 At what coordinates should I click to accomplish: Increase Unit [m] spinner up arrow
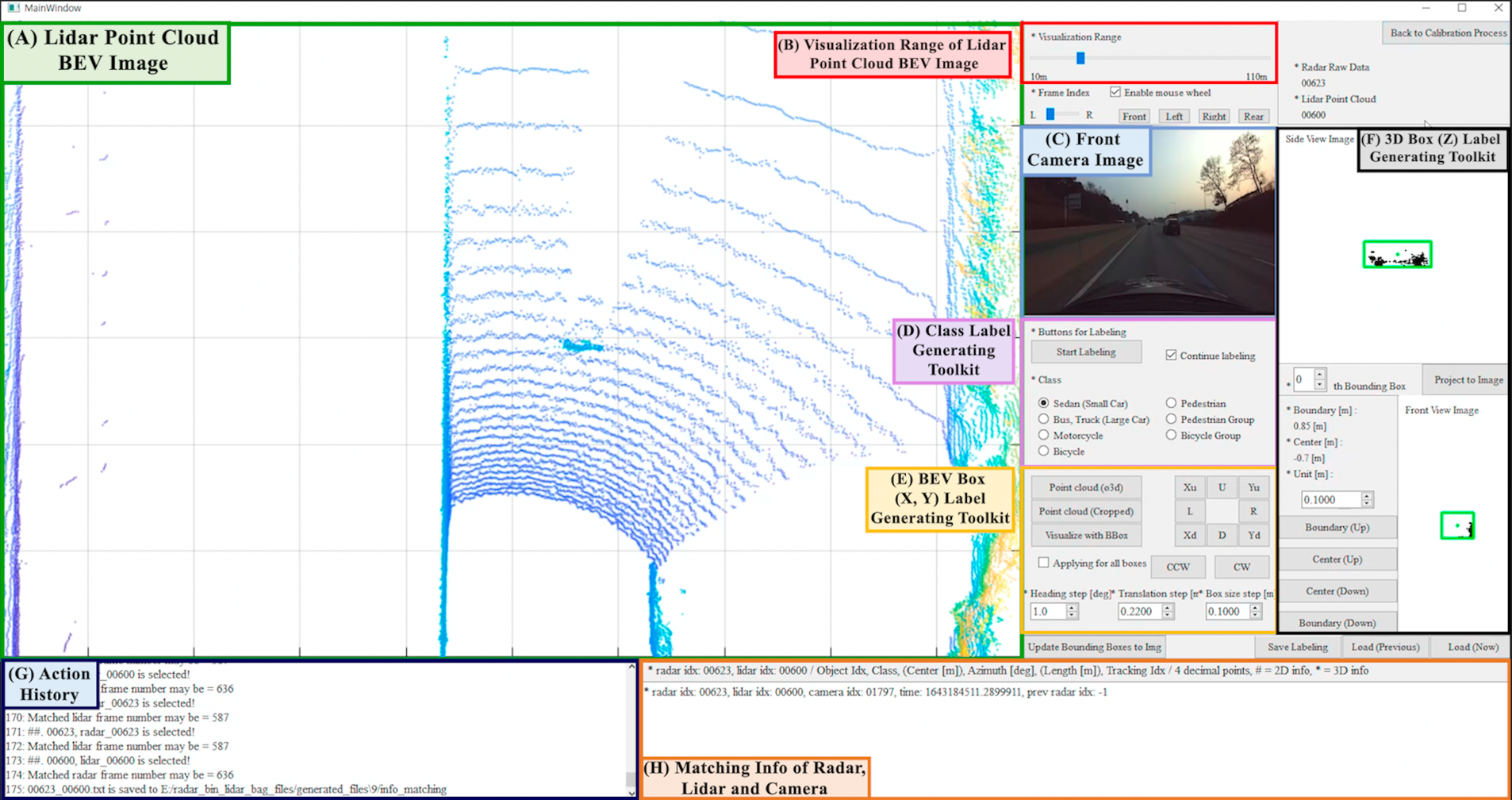1367,496
